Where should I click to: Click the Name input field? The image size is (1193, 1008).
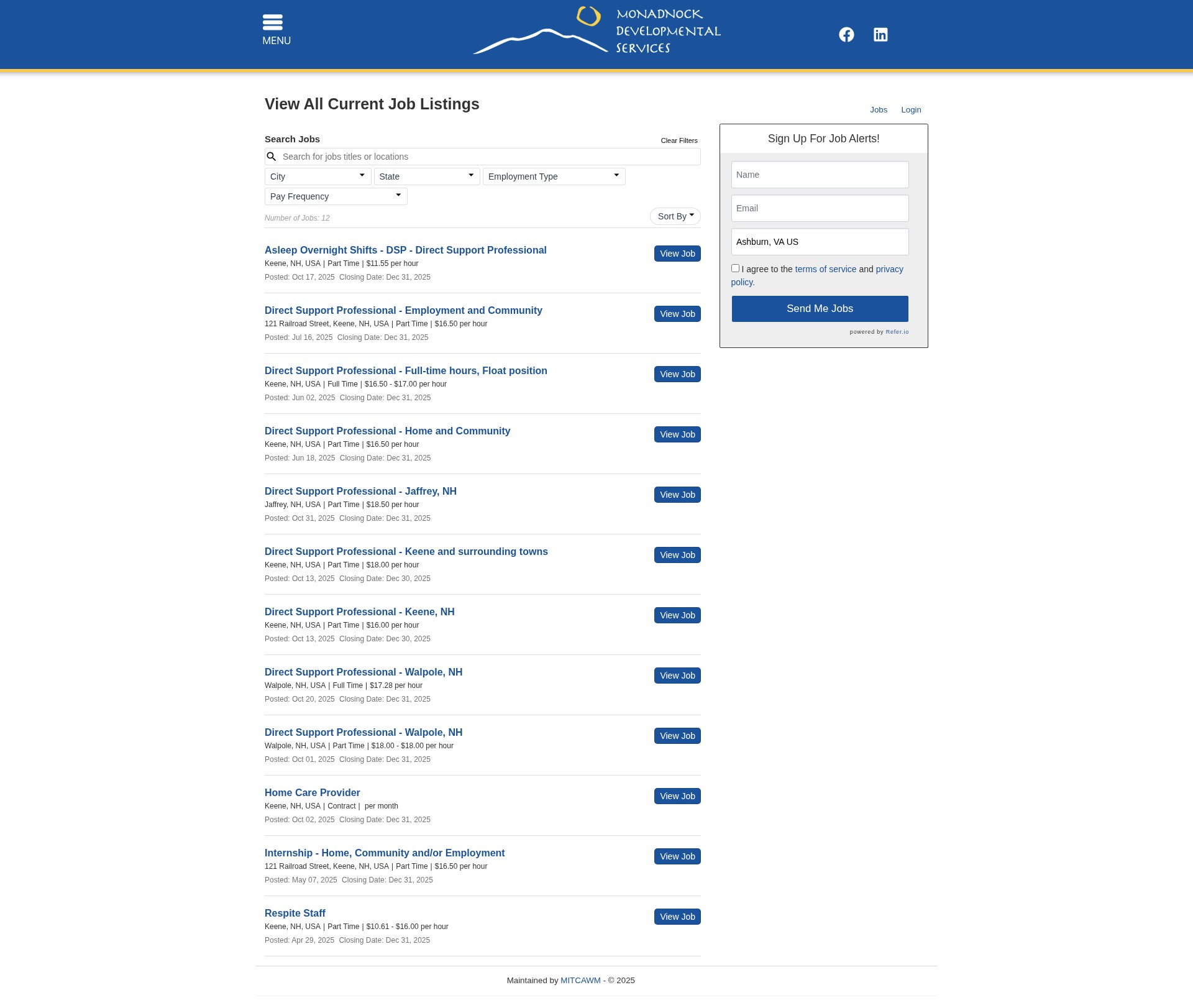click(x=820, y=175)
